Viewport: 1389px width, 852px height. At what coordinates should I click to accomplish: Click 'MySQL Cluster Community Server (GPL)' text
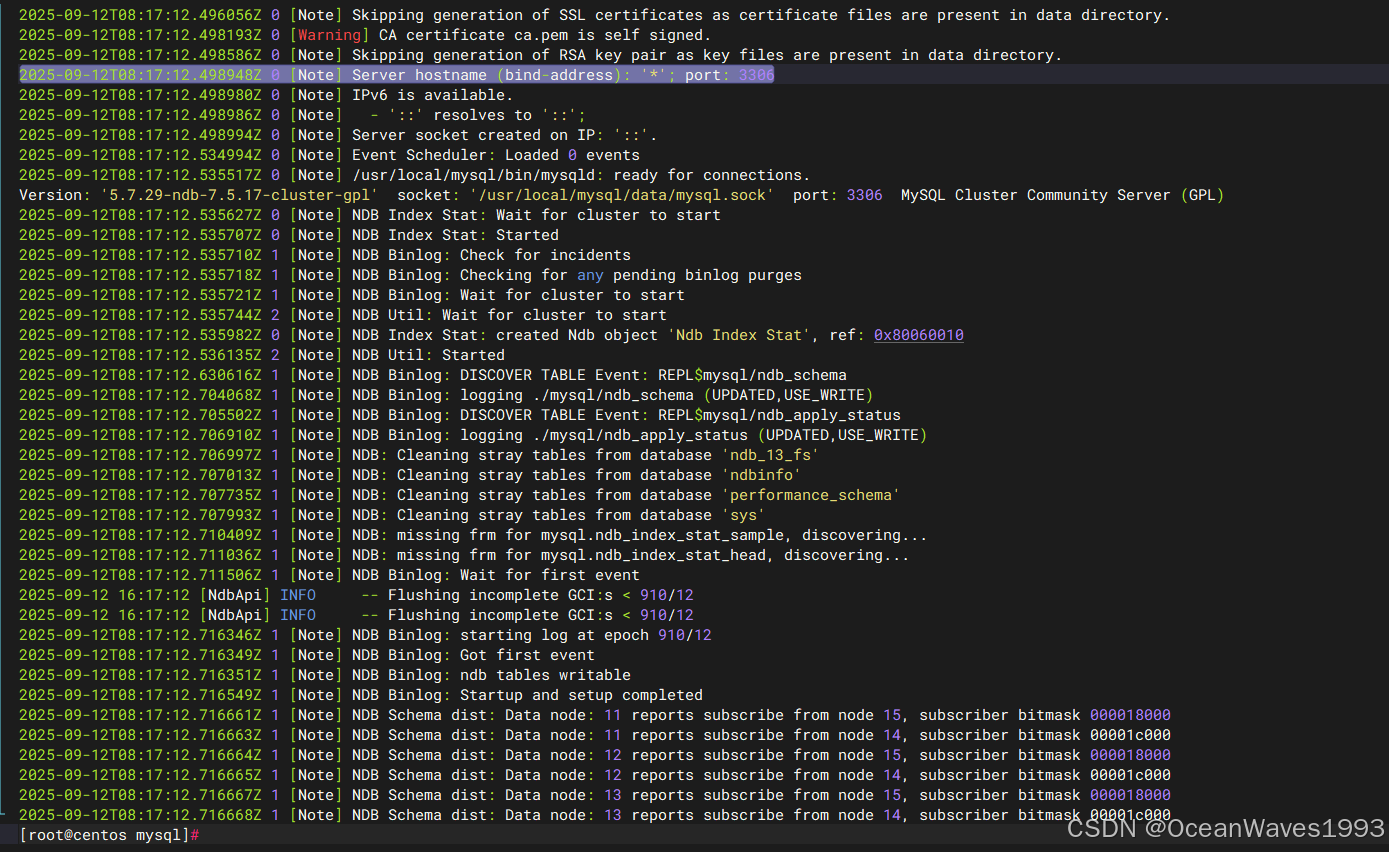1062,195
